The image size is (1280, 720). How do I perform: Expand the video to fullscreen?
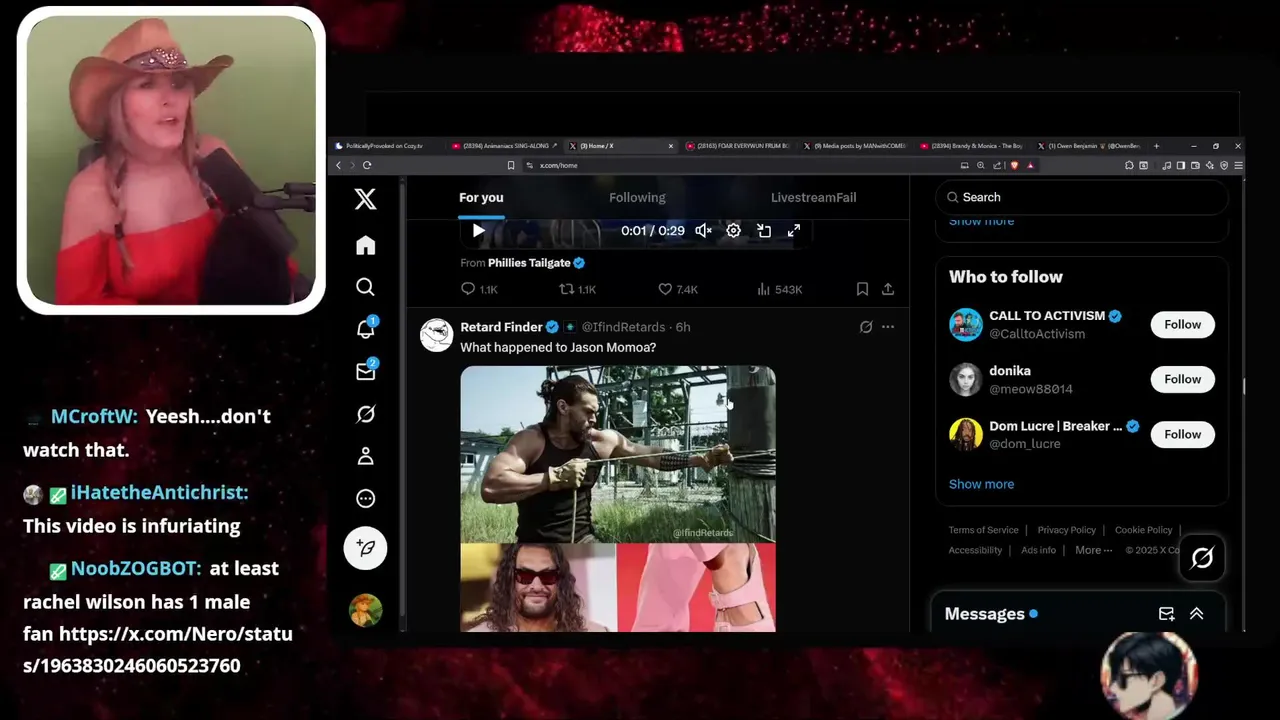click(794, 231)
